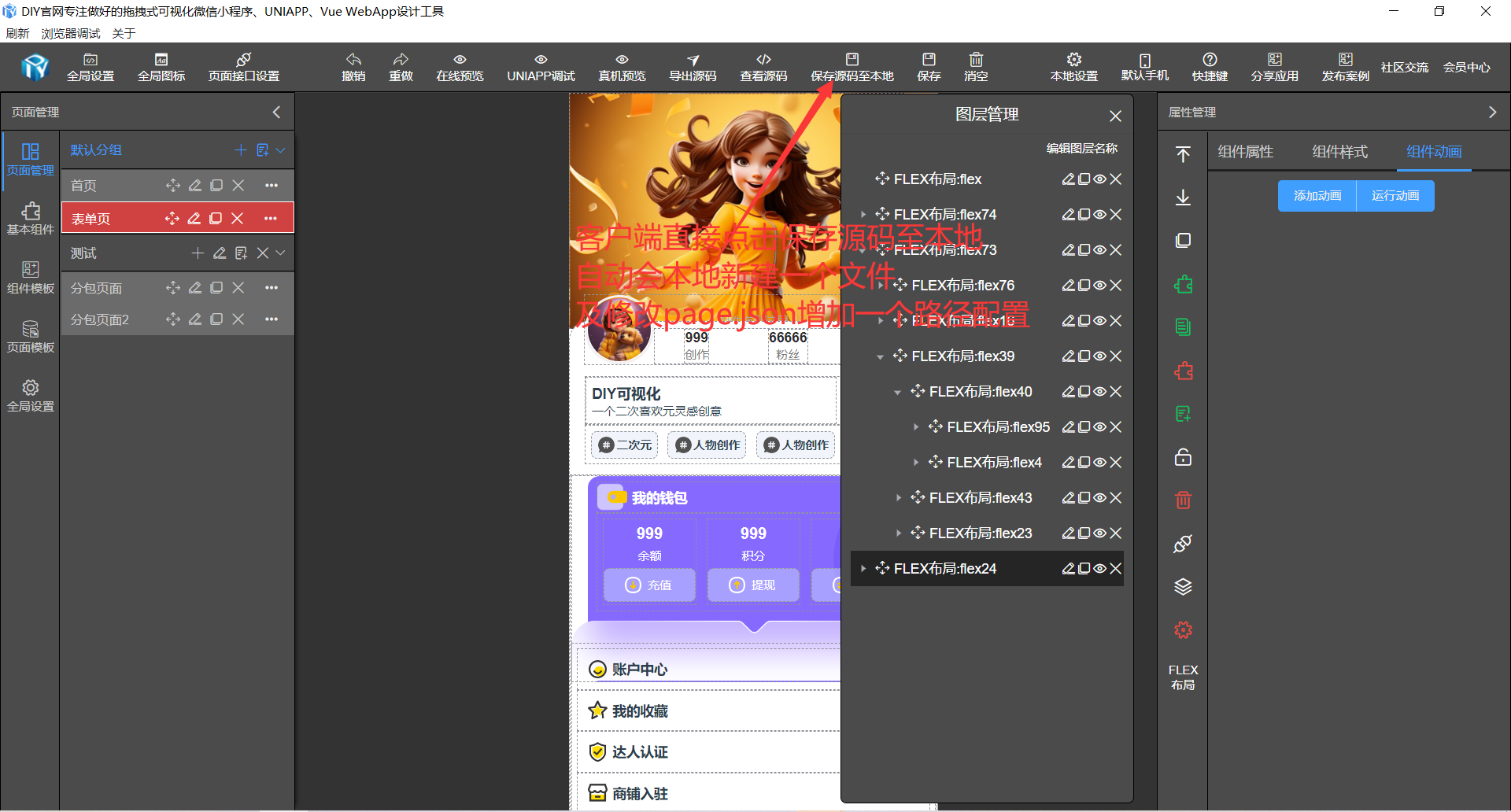
Task: Click 发布案例
Action: point(1346,67)
